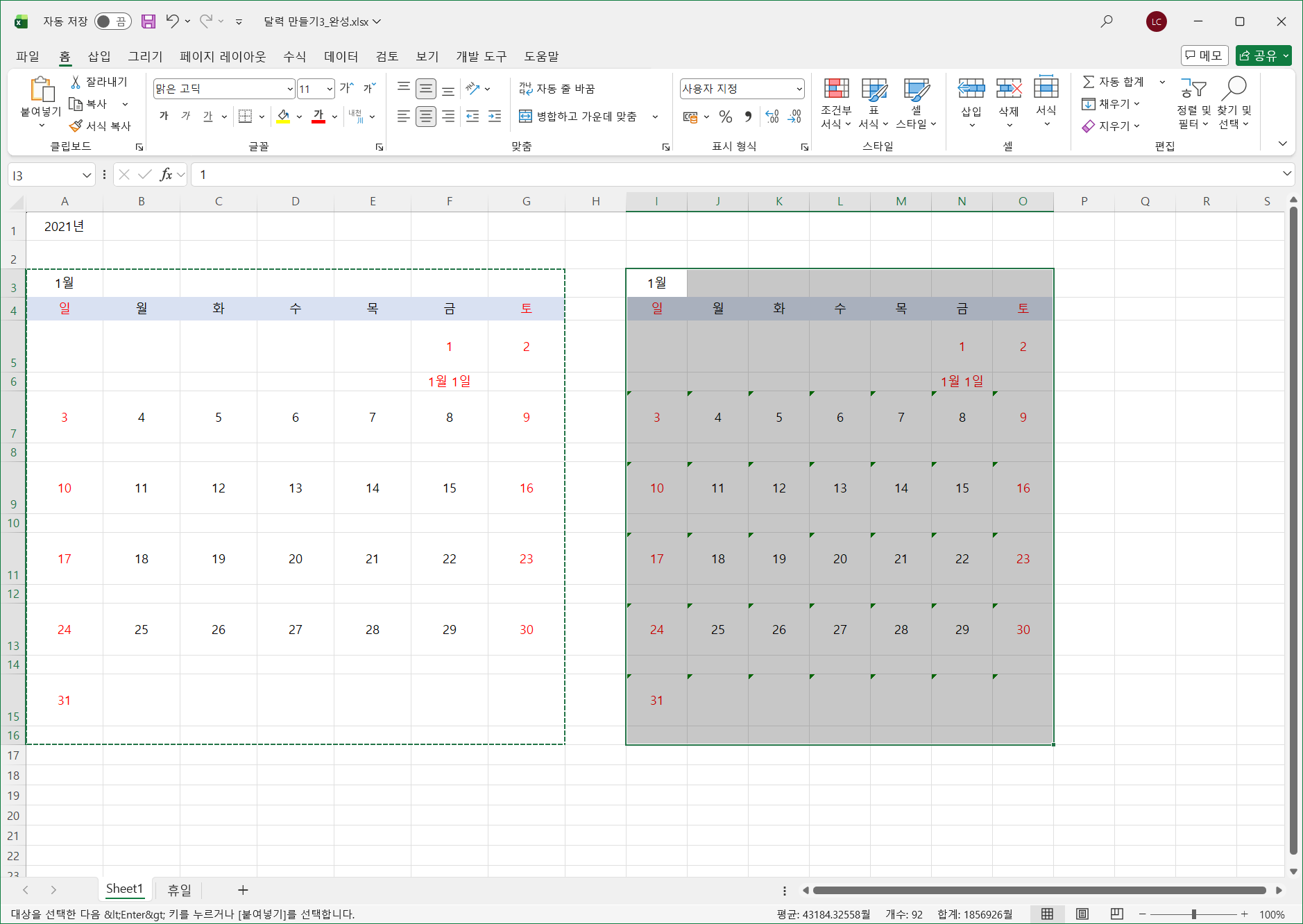The height and width of the screenshot is (924, 1303).
Task: Switch to Page Layout view in status bar
Action: pos(1082,914)
